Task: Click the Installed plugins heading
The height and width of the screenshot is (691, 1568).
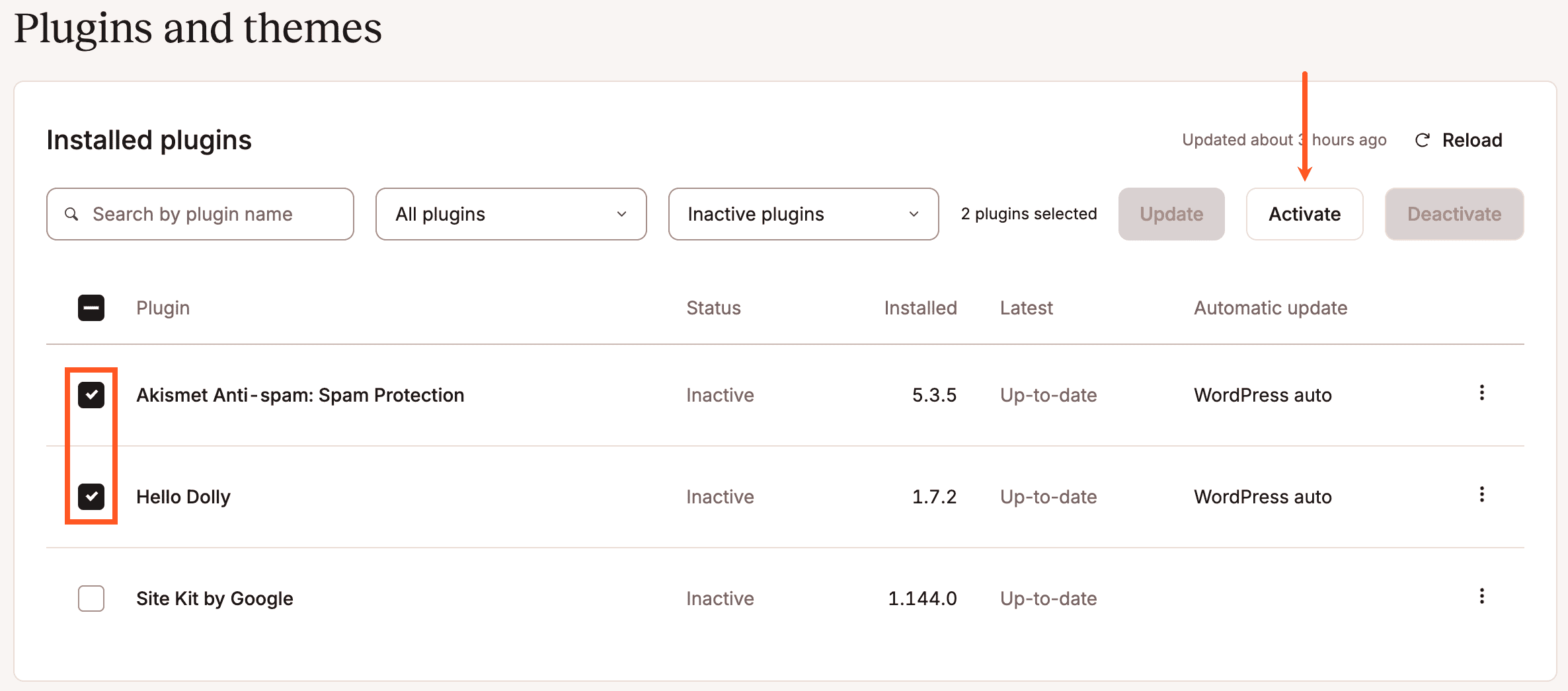Action: click(149, 140)
